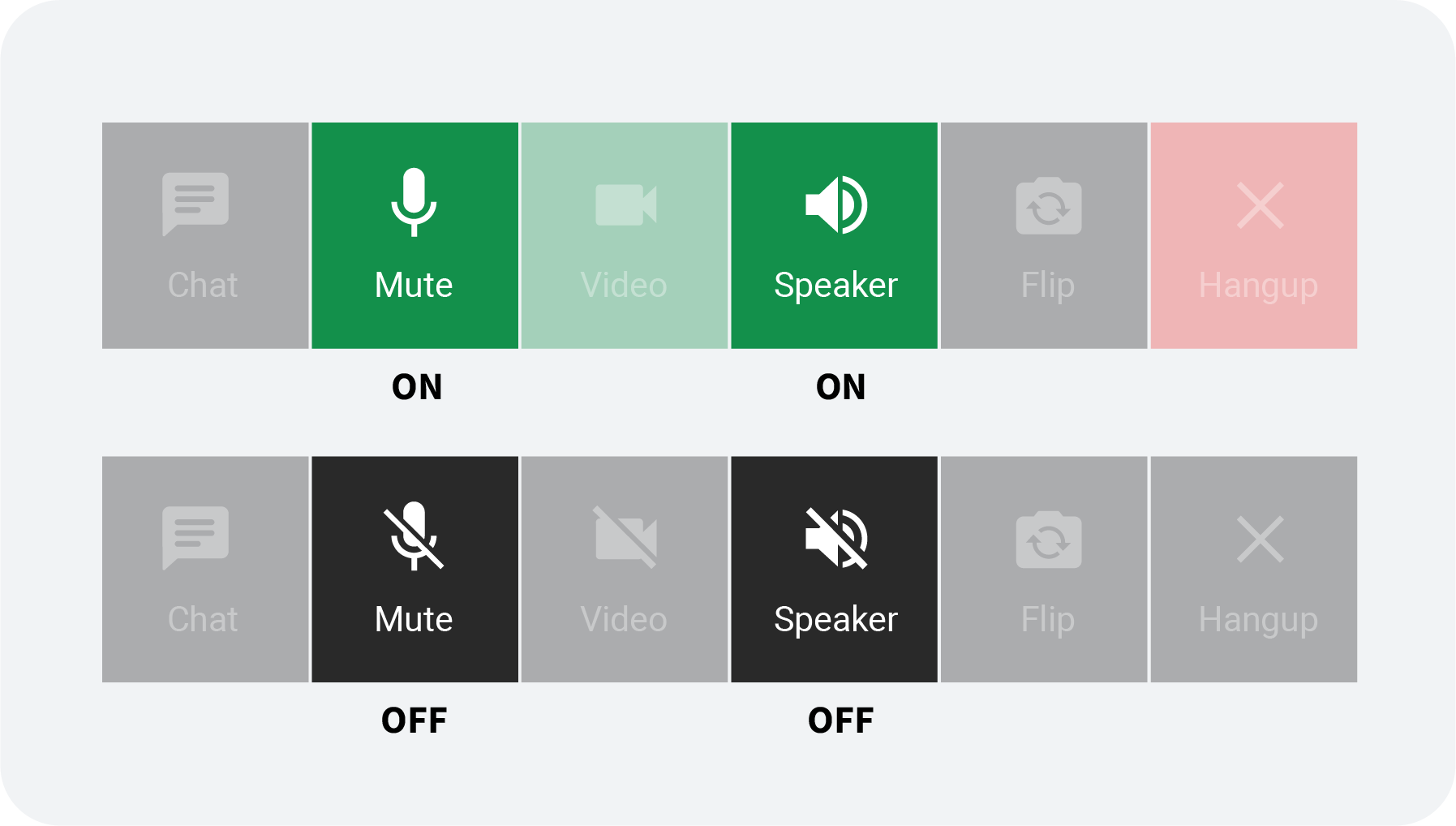Toggle the dark Mute label in OFF state
The height and width of the screenshot is (826, 1456).
click(x=414, y=620)
